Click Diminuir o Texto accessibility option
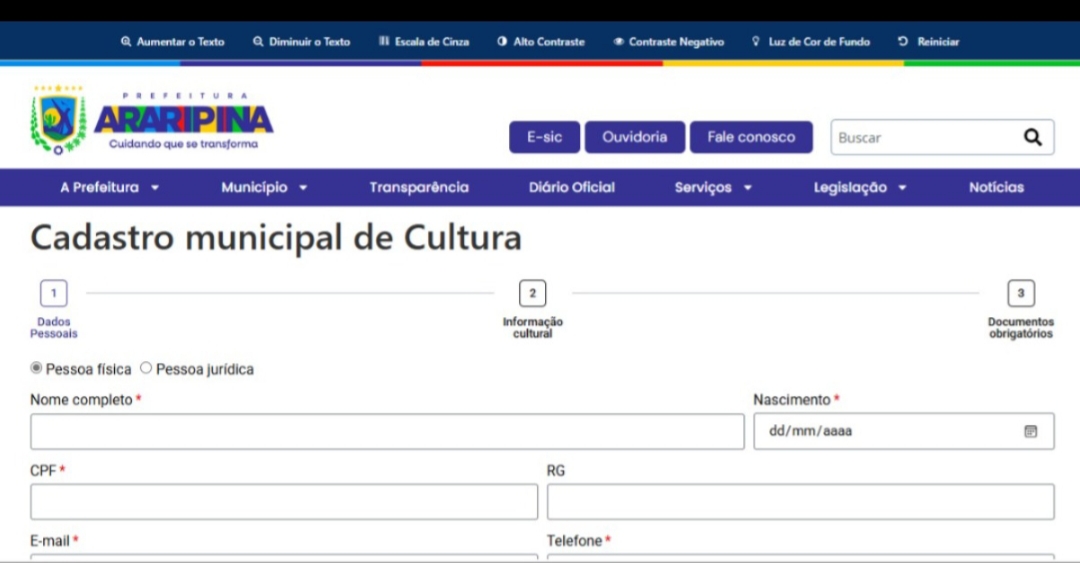This screenshot has height=563, width=1080. [x=302, y=42]
